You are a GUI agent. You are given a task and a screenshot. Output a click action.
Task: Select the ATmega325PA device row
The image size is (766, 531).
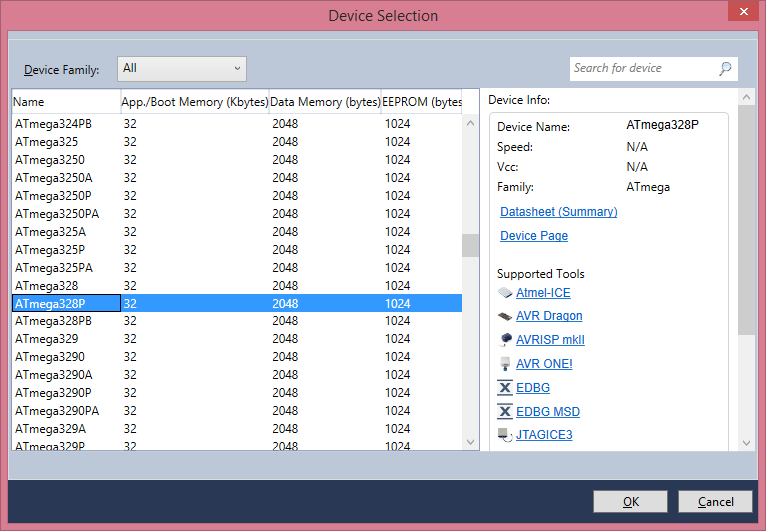coord(237,268)
